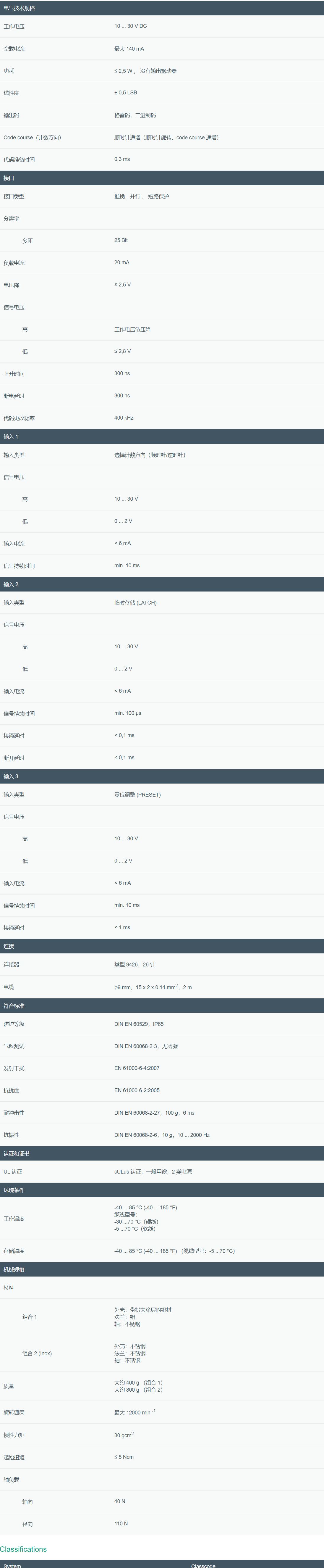This screenshot has width=324, height=1568.
Task: Click the 抗振性 row label
Action: pyautogui.click(x=12, y=1134)
